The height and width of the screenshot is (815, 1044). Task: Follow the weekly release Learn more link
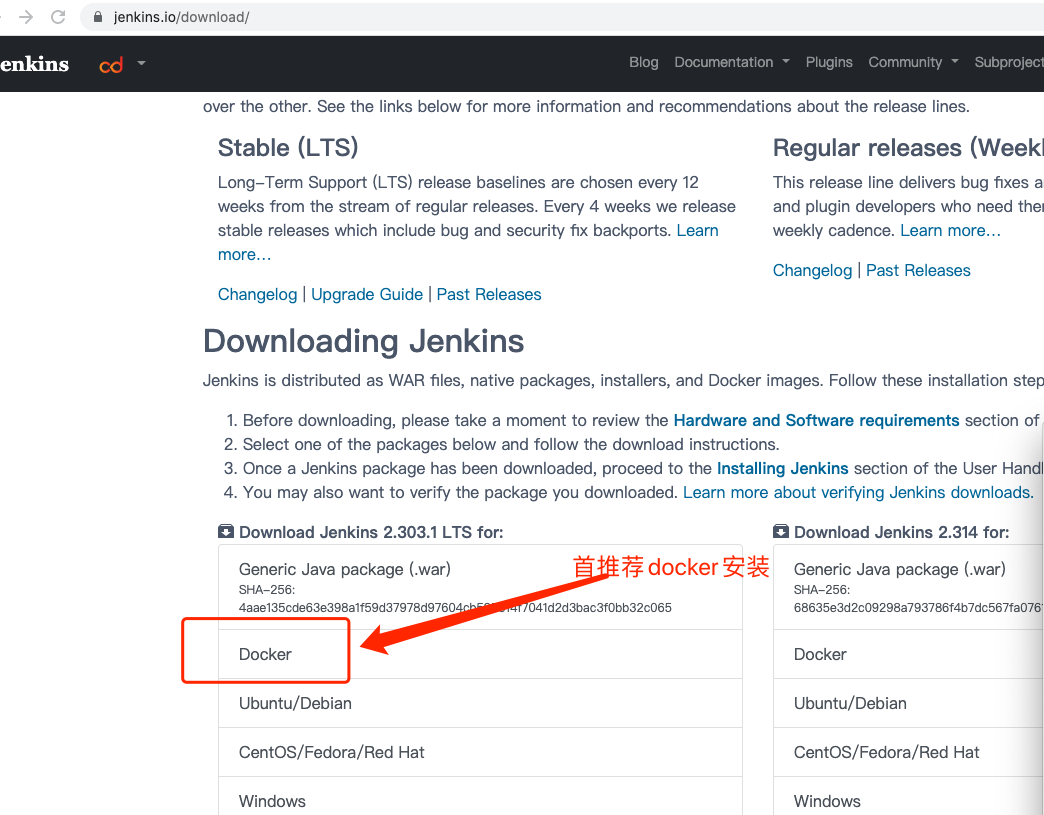coord(950,230)
